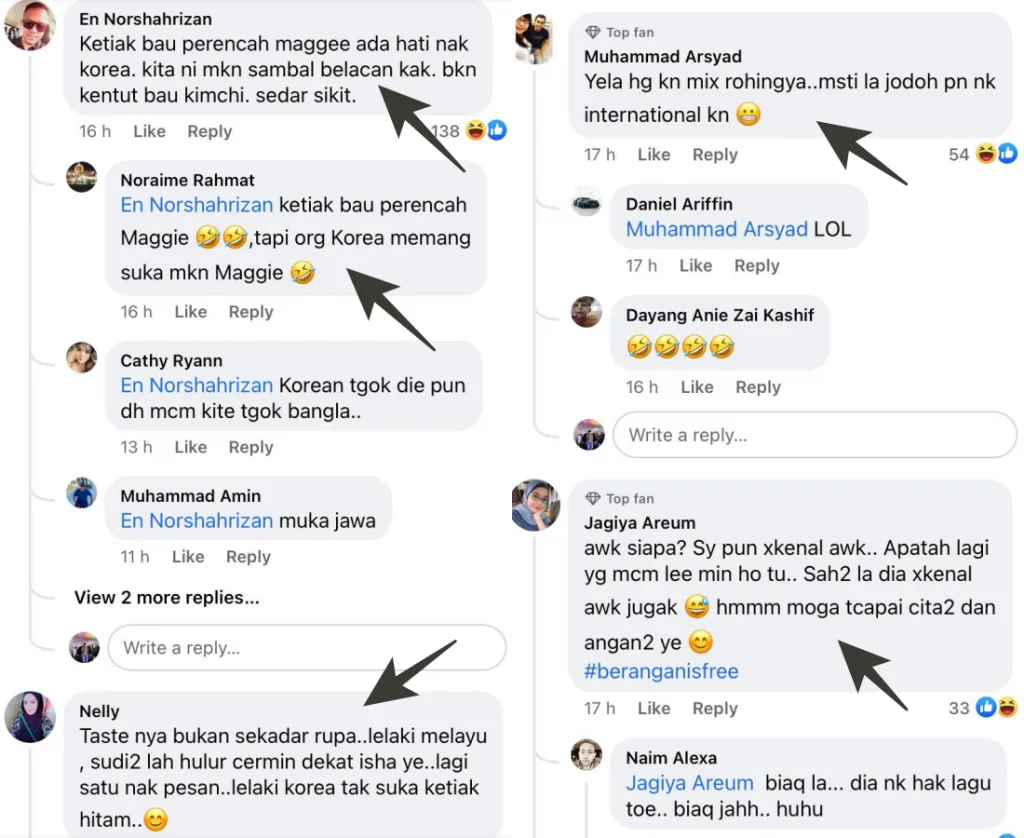Image resolution: width=1024 pixels, height=838 pixels.
Task: Click Jagiya Areum mention in Naim Alexa's reply
Action: [690, 783]
